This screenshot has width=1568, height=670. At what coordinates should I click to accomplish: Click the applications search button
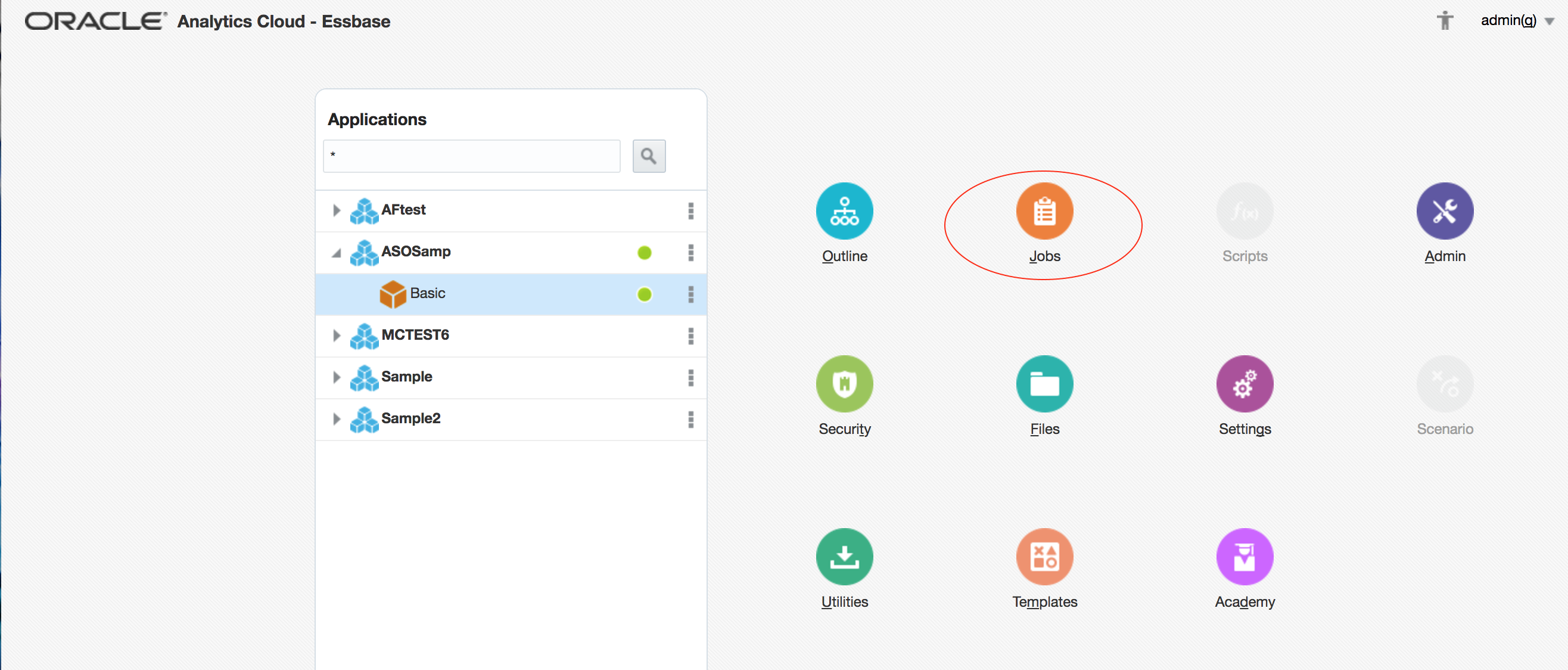click(x=648, y=157)
